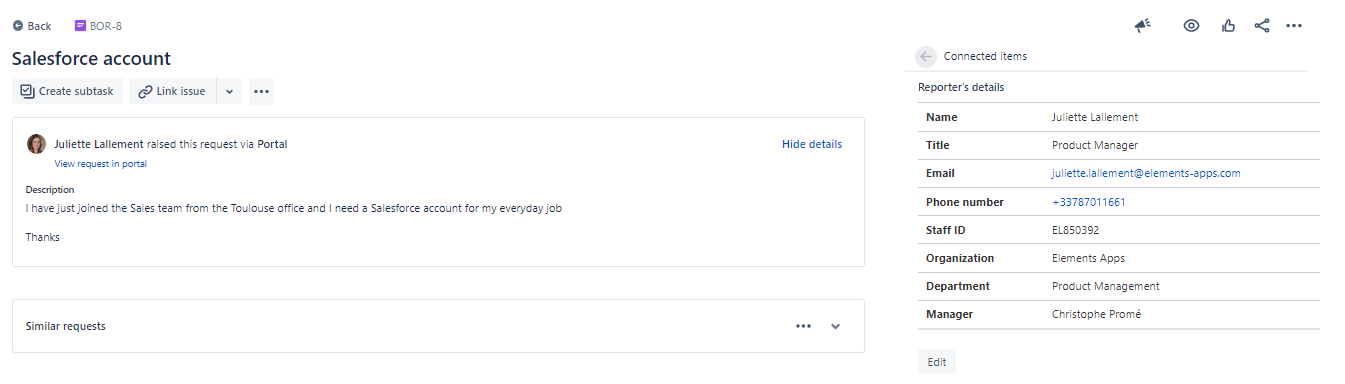
Task: Open the top-right more actions menu
Action: [x=1294, y=26]
